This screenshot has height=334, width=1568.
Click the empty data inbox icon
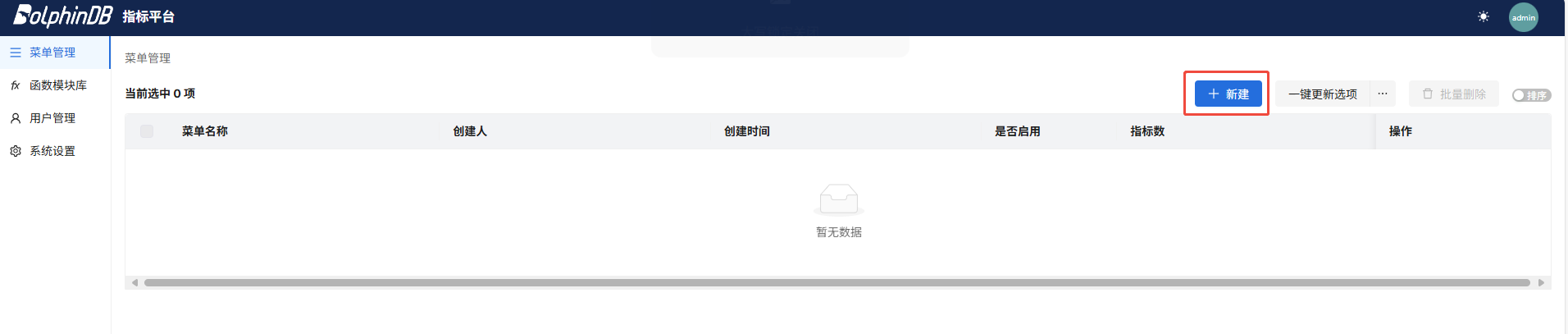point(839,199)
